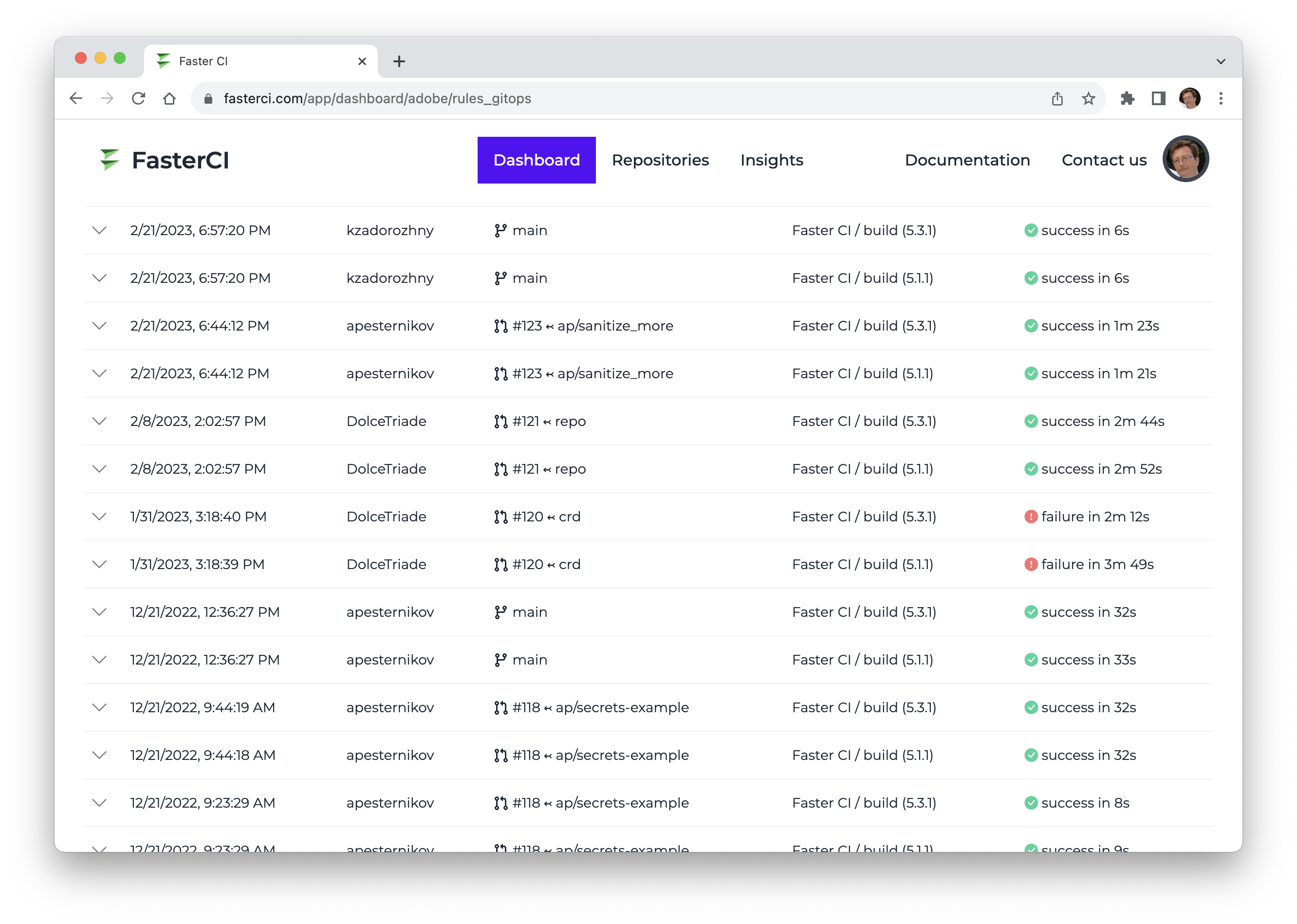Click the browser extensions puzzle icon
Viewport: 1297px width, 924px height.
[1127, 98]
